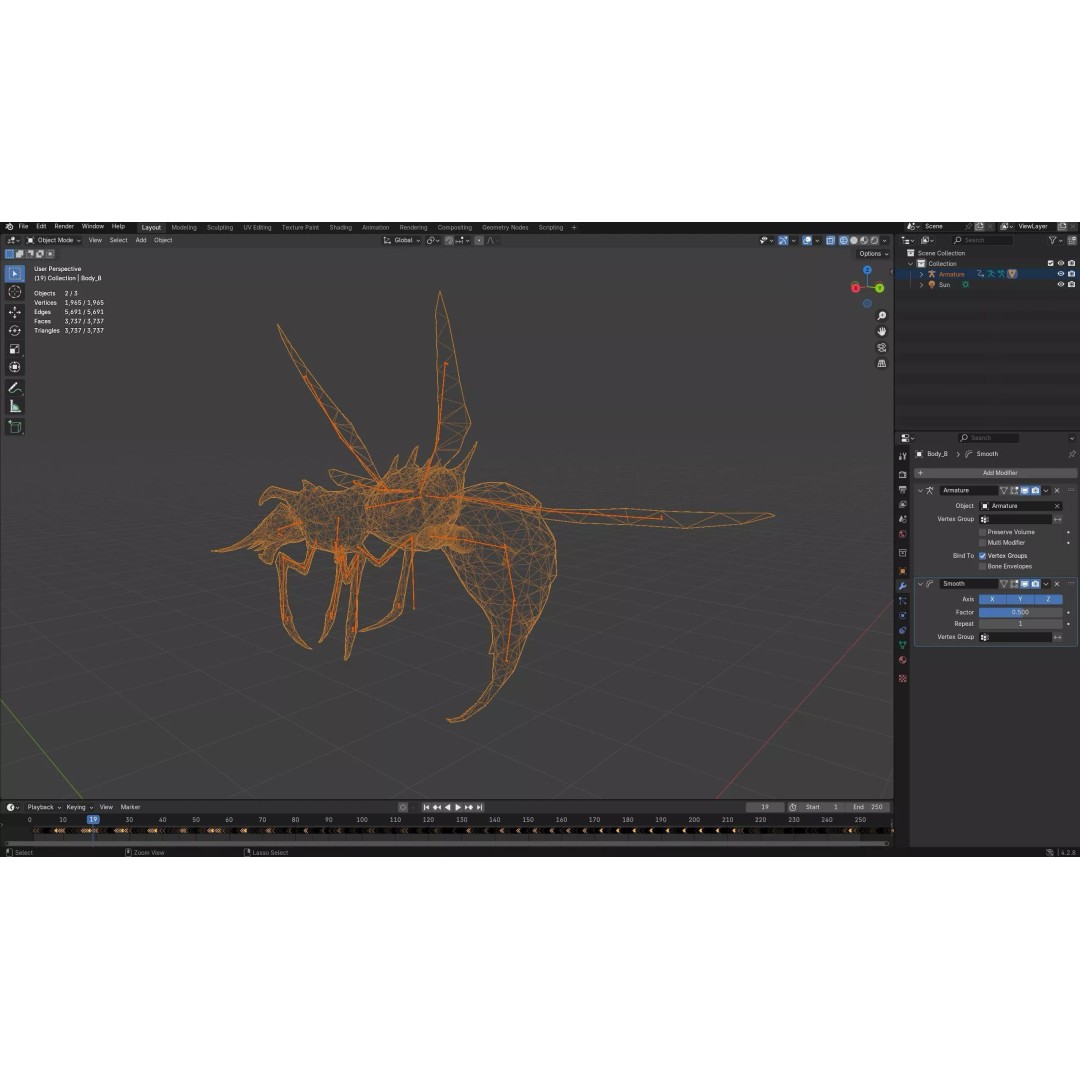Enable the Bone Envelopes checkbox

pos(982,566)
